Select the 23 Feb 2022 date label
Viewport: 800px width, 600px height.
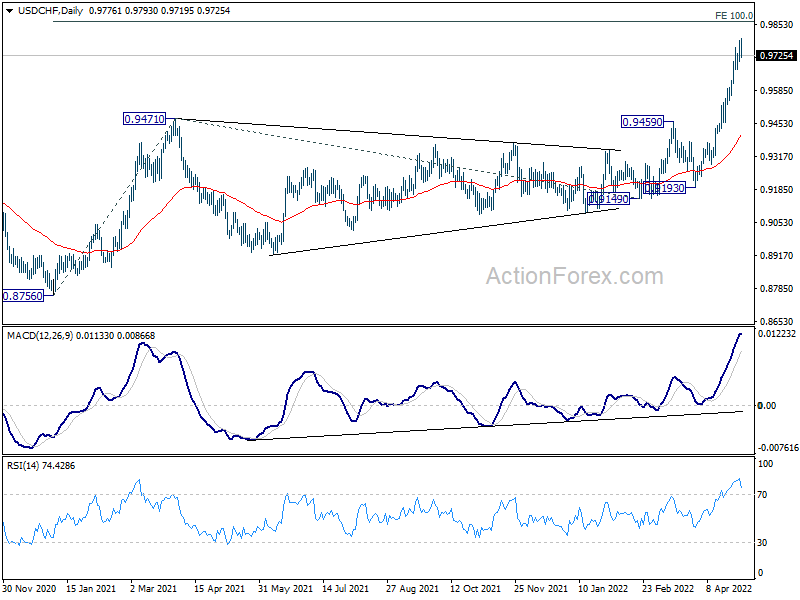coord(668,588)
